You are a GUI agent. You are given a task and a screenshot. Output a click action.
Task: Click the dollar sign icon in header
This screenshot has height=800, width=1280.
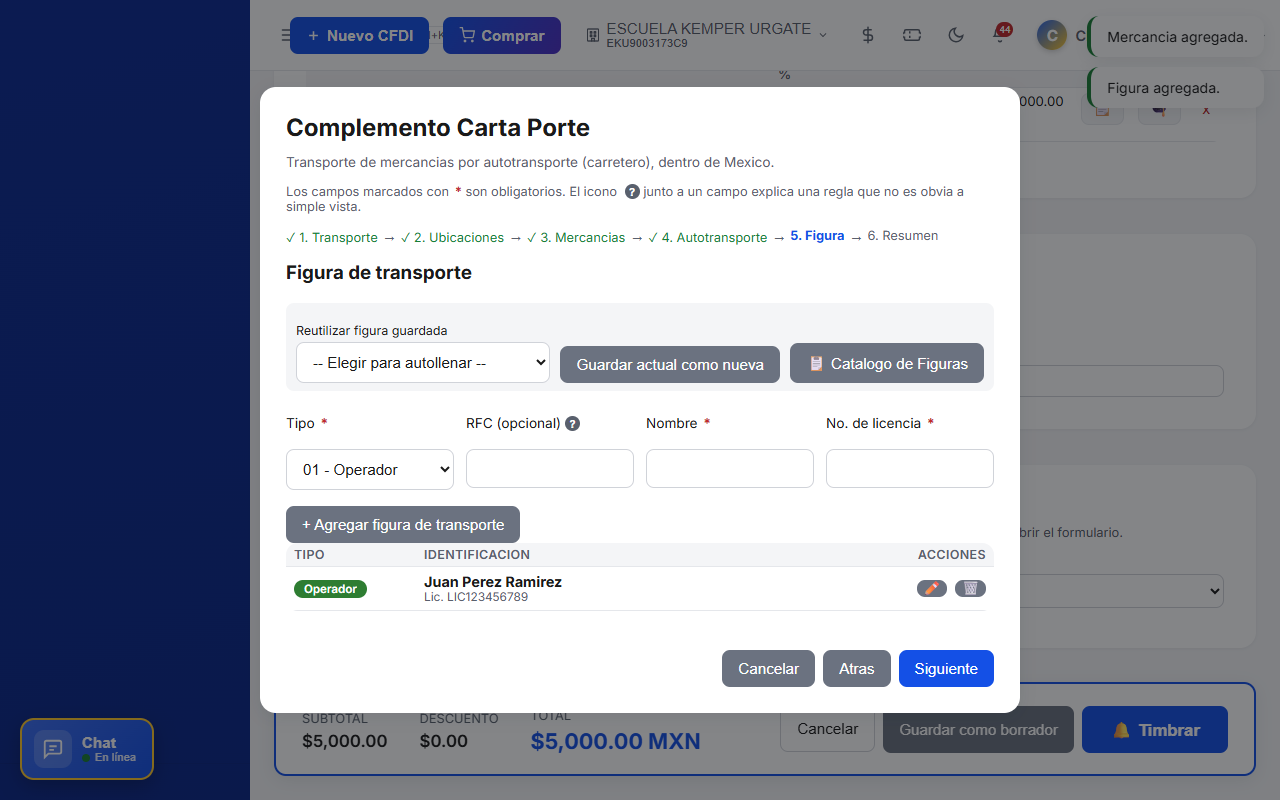[868, 35]
